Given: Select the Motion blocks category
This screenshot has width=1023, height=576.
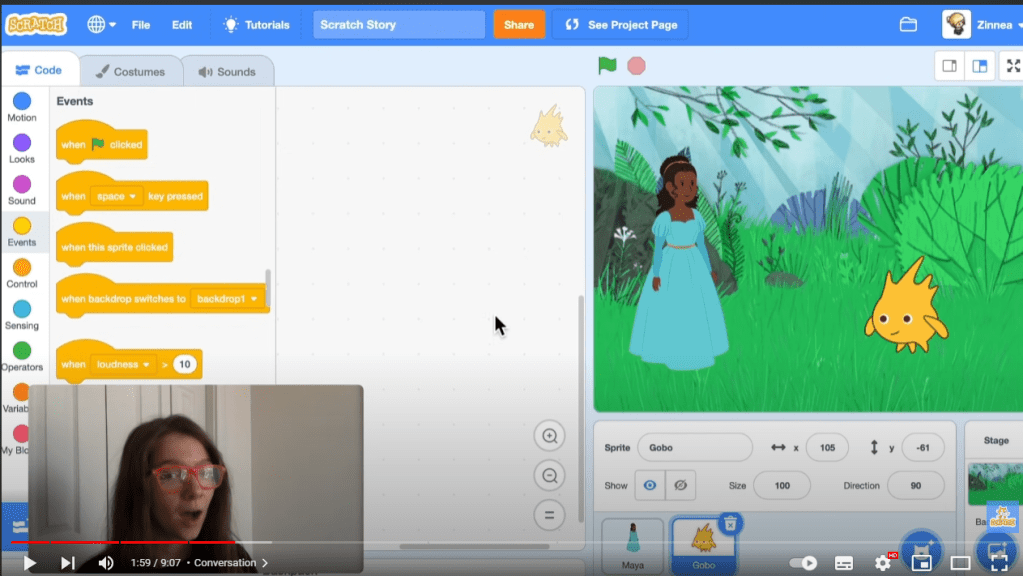Looking at the screenshot, I should [22, 108].
